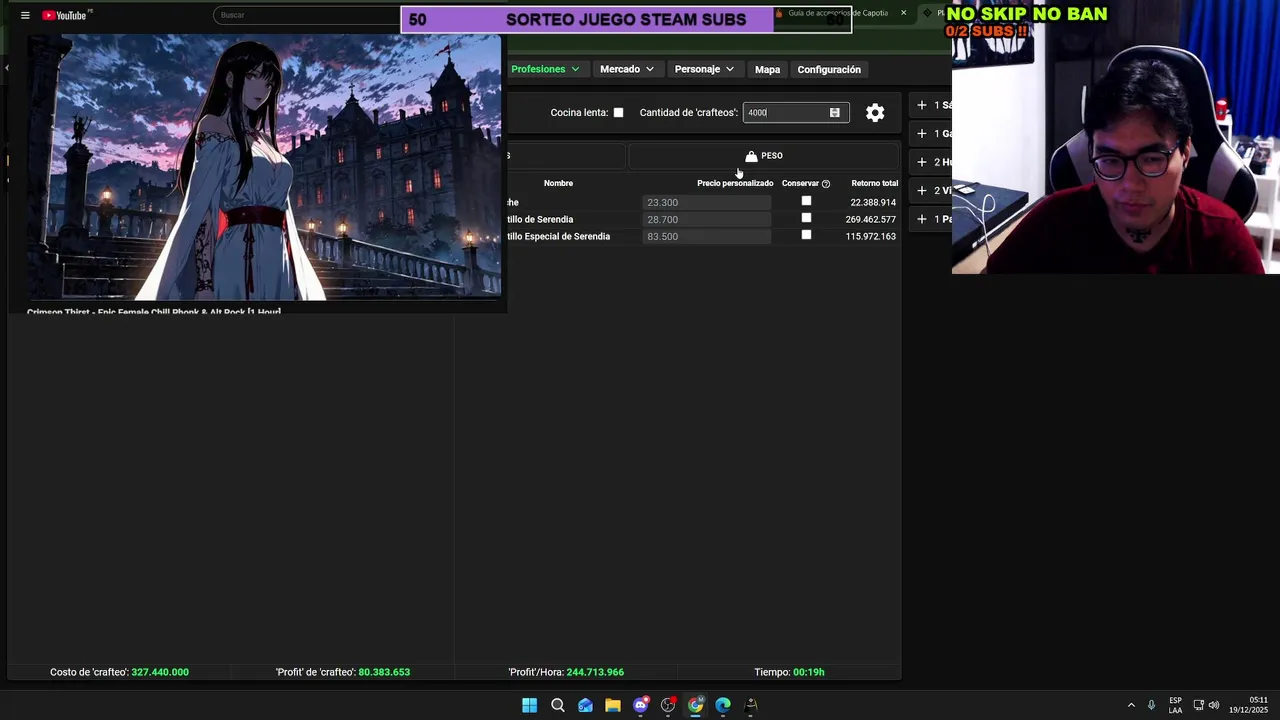Viewport: 1280px width, 720px height.
Task: Open Discord from the taskbar
Action: click(641, 705)
